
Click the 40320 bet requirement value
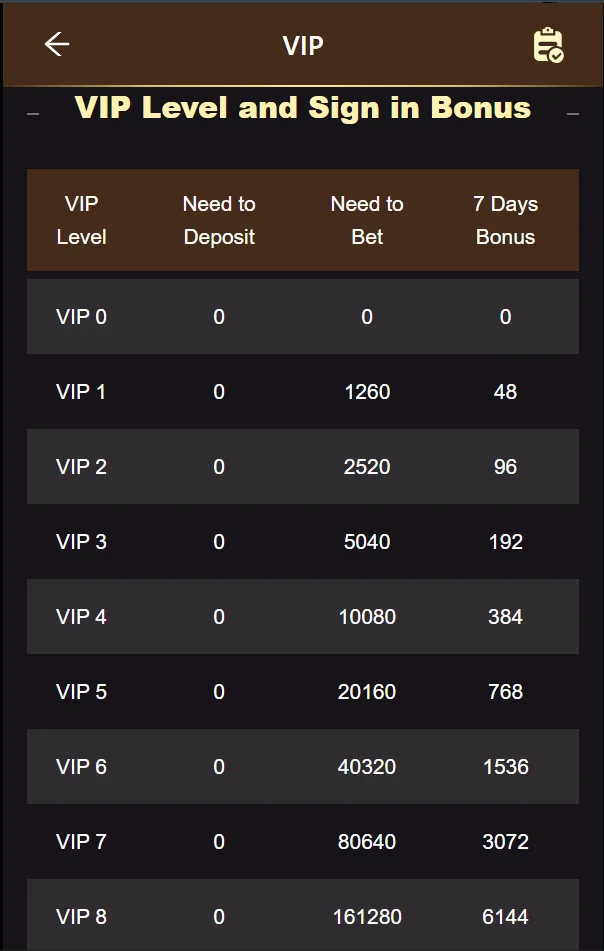click(x=367, y=767)
